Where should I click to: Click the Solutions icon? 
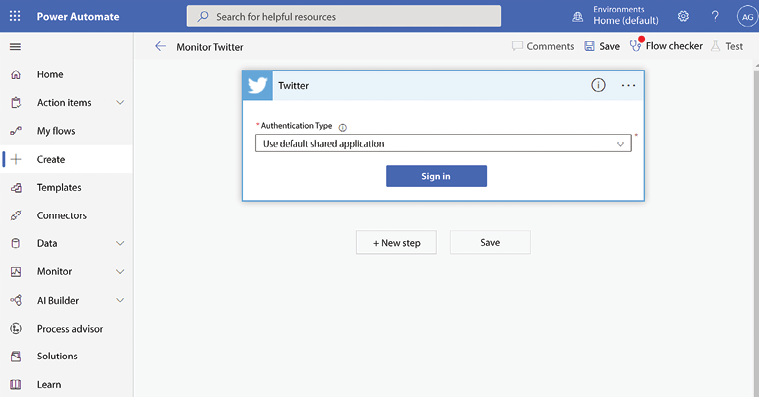[16, 356]
